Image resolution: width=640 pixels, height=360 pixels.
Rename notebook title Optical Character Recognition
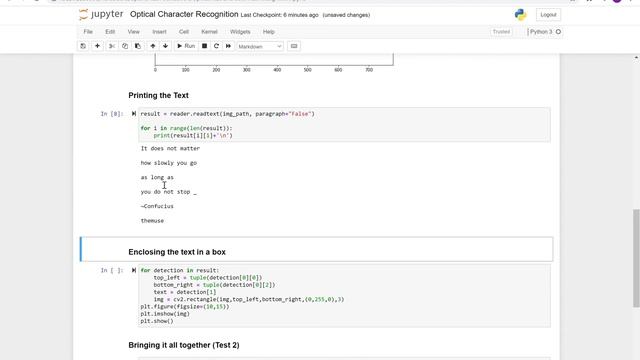tap(184, 14)
